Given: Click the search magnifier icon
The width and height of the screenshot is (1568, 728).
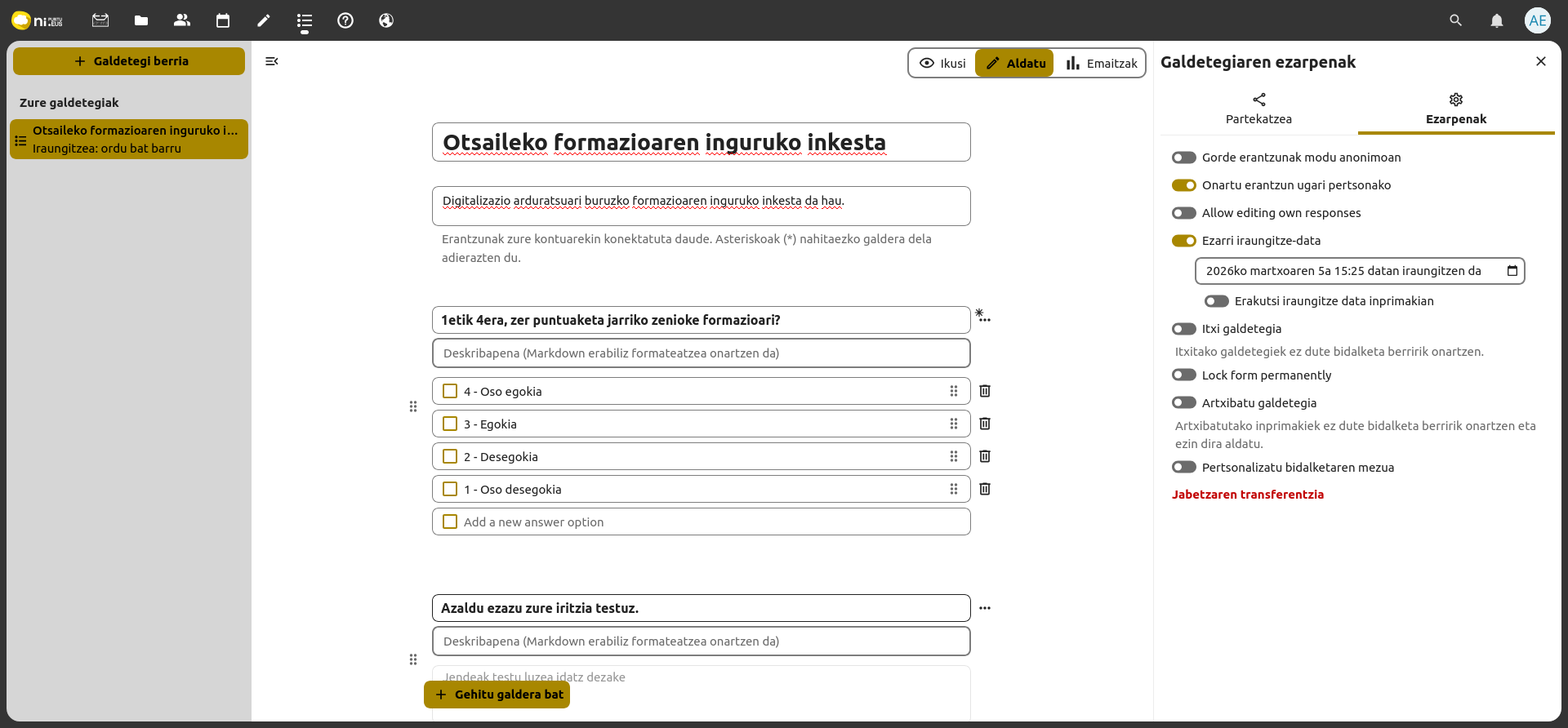Looking at the screenshot, I should [x=1455, y=20].
